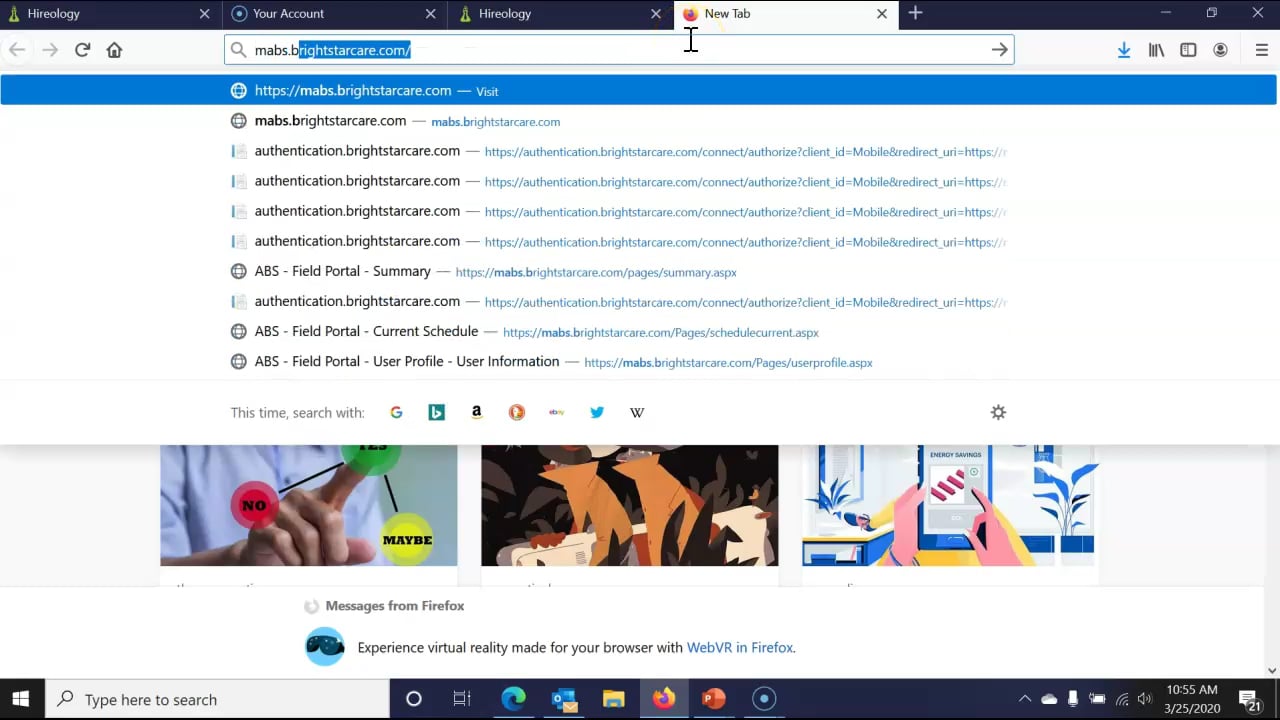Screen dimensions: 1280x720
Task: Open ABS - Field Portal - Summary suggestion
Action: tap(638, 271)
